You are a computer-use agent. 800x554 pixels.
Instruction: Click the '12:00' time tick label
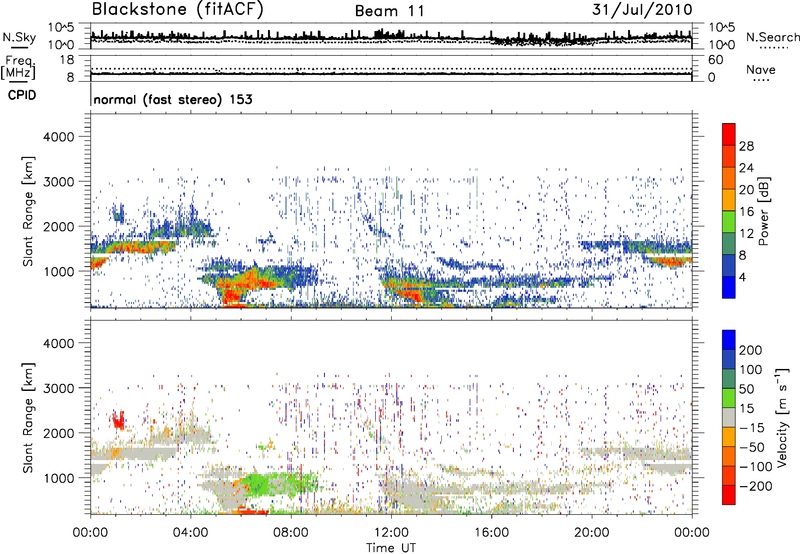click(x=391, y=533)
